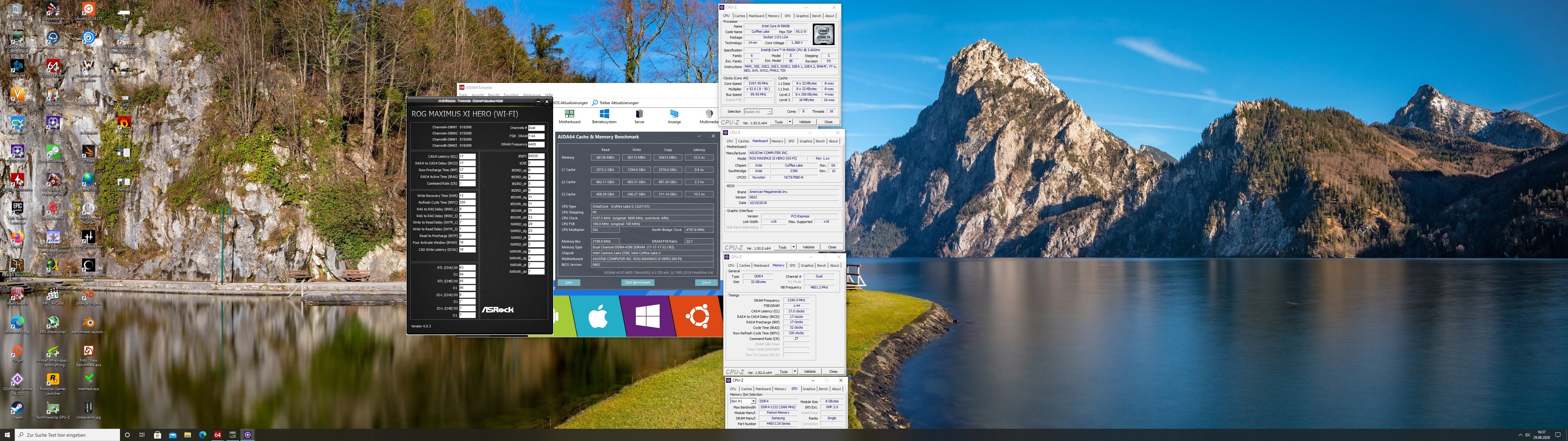The height and width of the screenshot is (441, 1568).
Task: Open the Motherboard category in AIDA64
Action: click(x=569, y=117)
